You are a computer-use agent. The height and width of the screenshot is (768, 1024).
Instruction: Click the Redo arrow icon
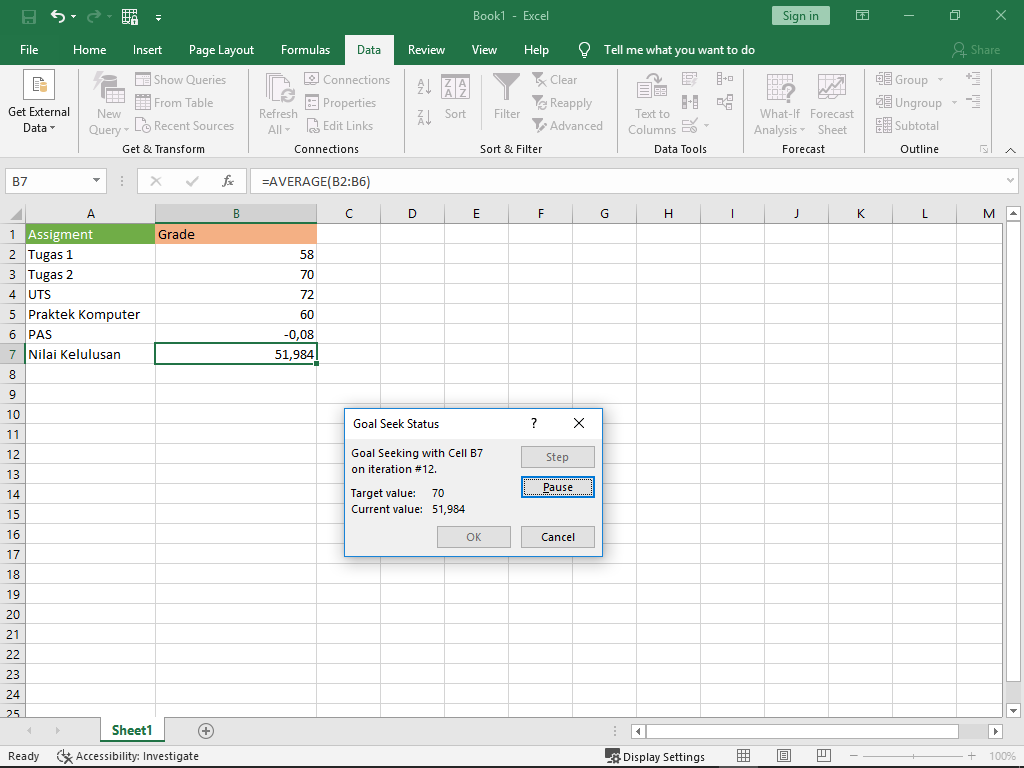tap(94, 16)
